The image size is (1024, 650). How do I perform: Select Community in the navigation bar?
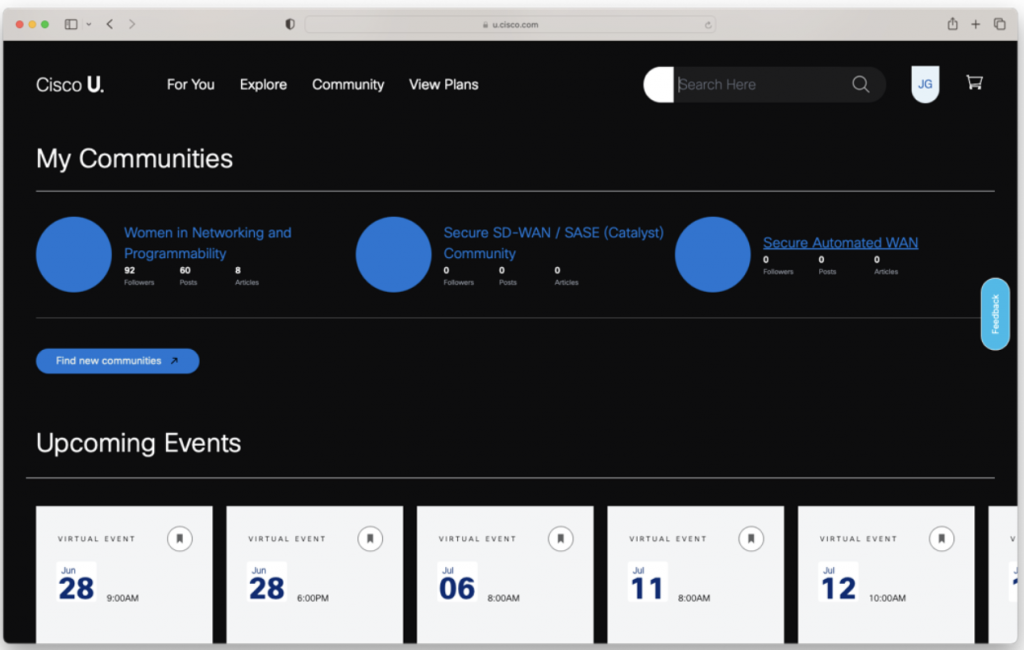click(x=348, y=85)
